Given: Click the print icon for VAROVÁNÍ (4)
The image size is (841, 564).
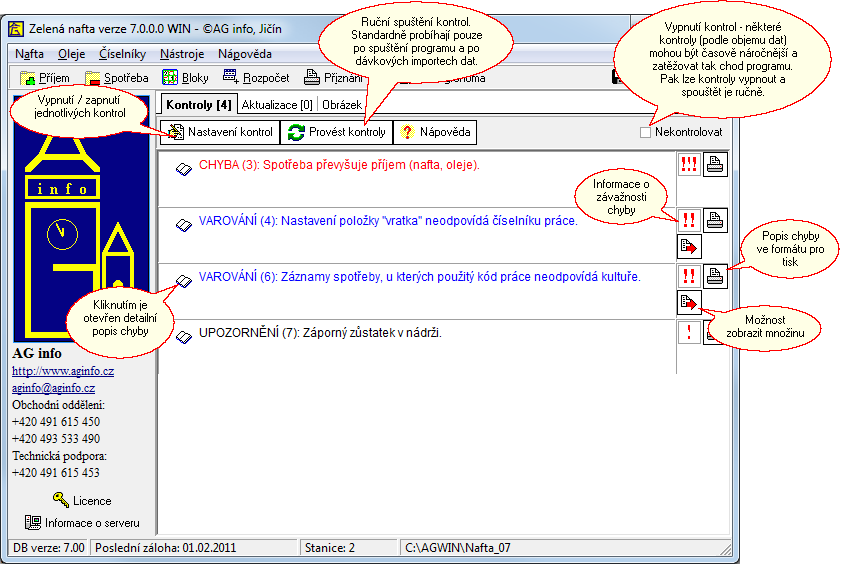Looking at the screenshot, I should pos(715,220).
